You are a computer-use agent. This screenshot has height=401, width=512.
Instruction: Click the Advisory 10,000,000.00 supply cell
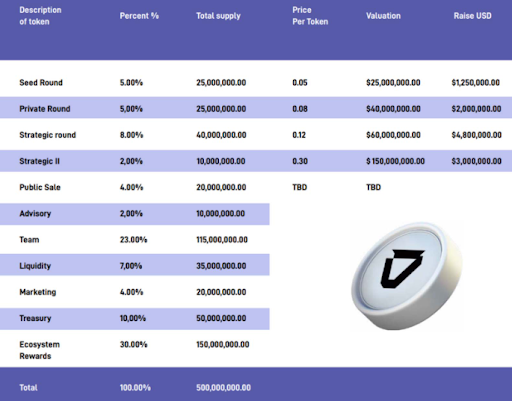(x=221, y=214)
